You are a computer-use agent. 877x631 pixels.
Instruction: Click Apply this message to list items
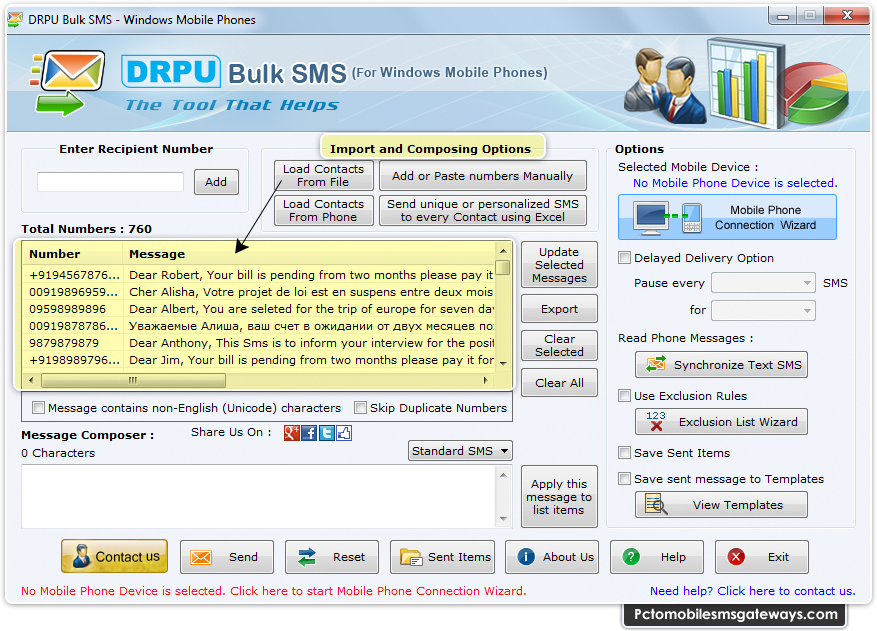(559, 497)
